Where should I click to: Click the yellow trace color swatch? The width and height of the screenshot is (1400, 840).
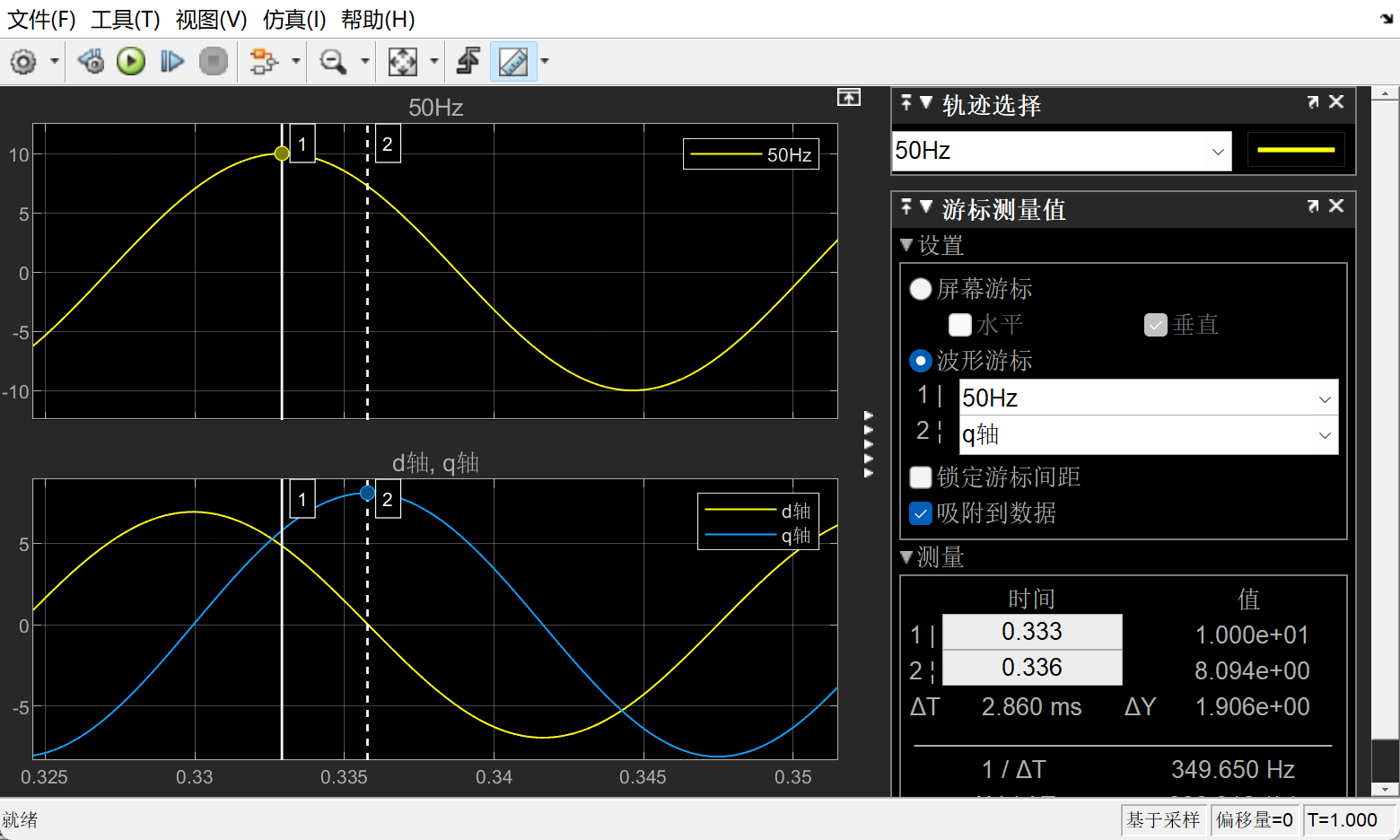pyautogui.click(x=1296, y=151)
